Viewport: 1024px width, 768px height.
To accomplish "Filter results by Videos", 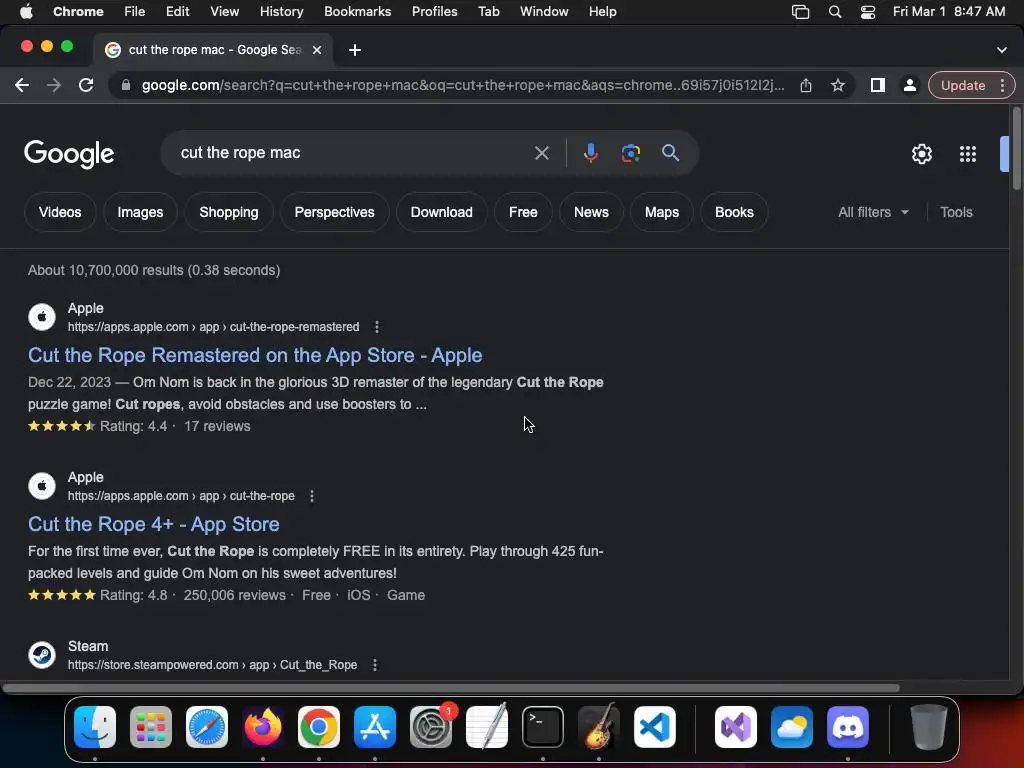I will pos(60,212).
